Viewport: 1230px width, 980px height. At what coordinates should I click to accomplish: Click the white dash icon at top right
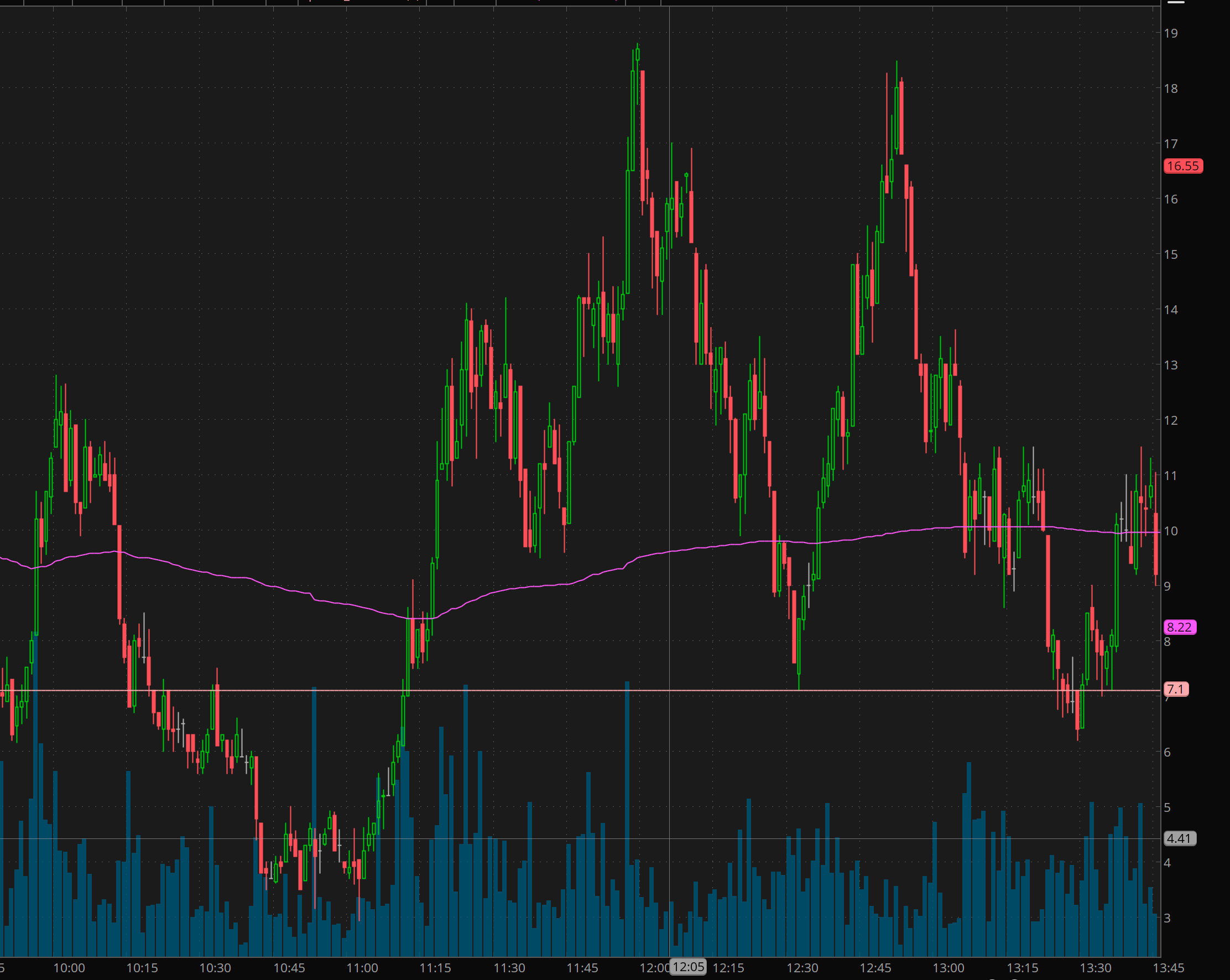pos(1176,2)
